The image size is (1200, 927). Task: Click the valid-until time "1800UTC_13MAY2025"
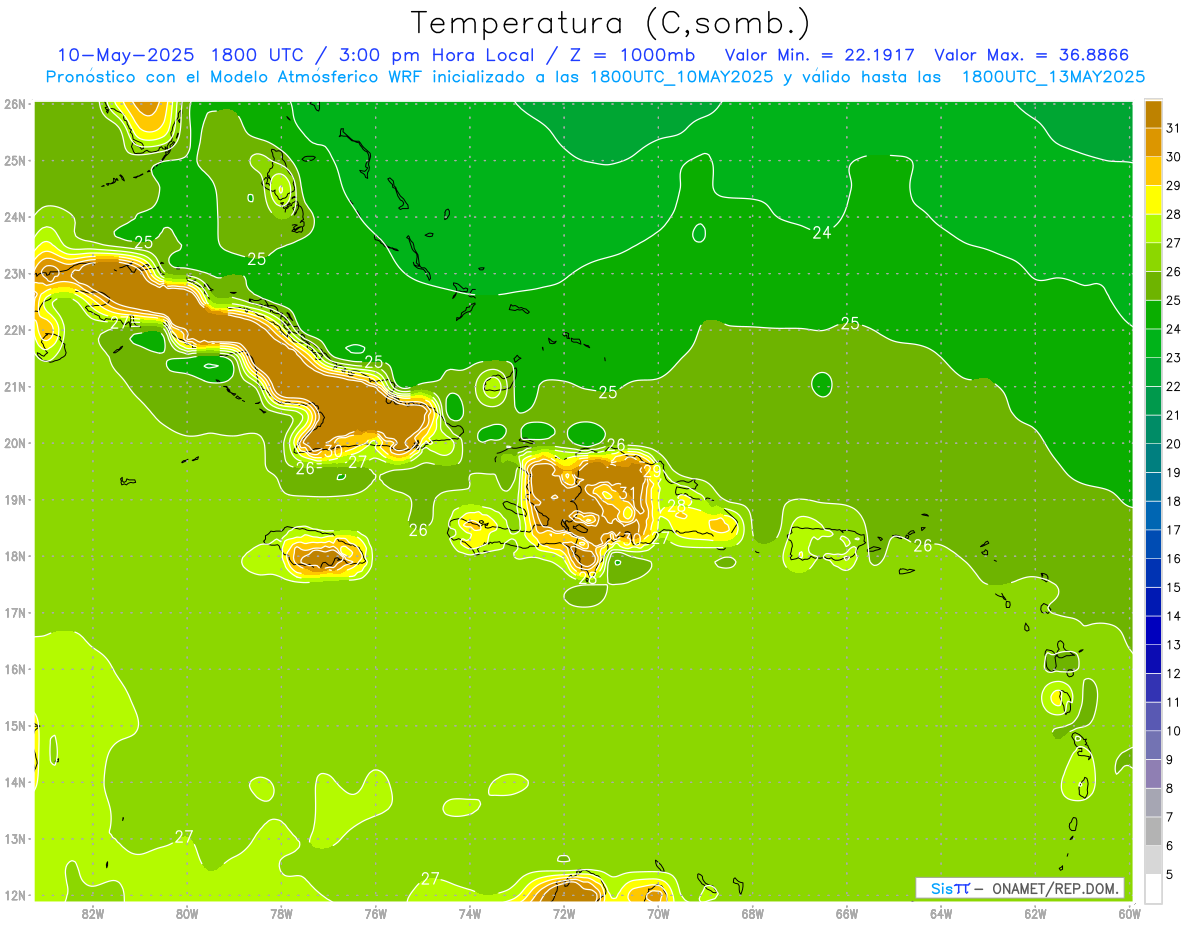(x=1053, y=76)
